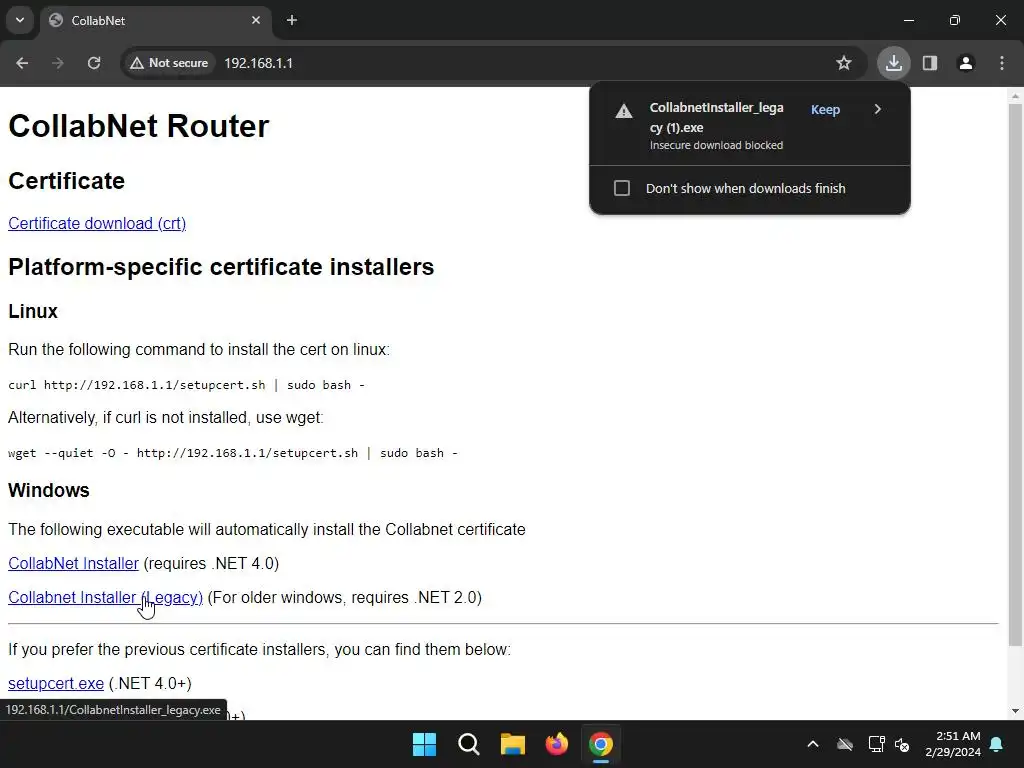Click the scrollbar down arrow
1024x768 pixels.
click(x=1015, y=711)
